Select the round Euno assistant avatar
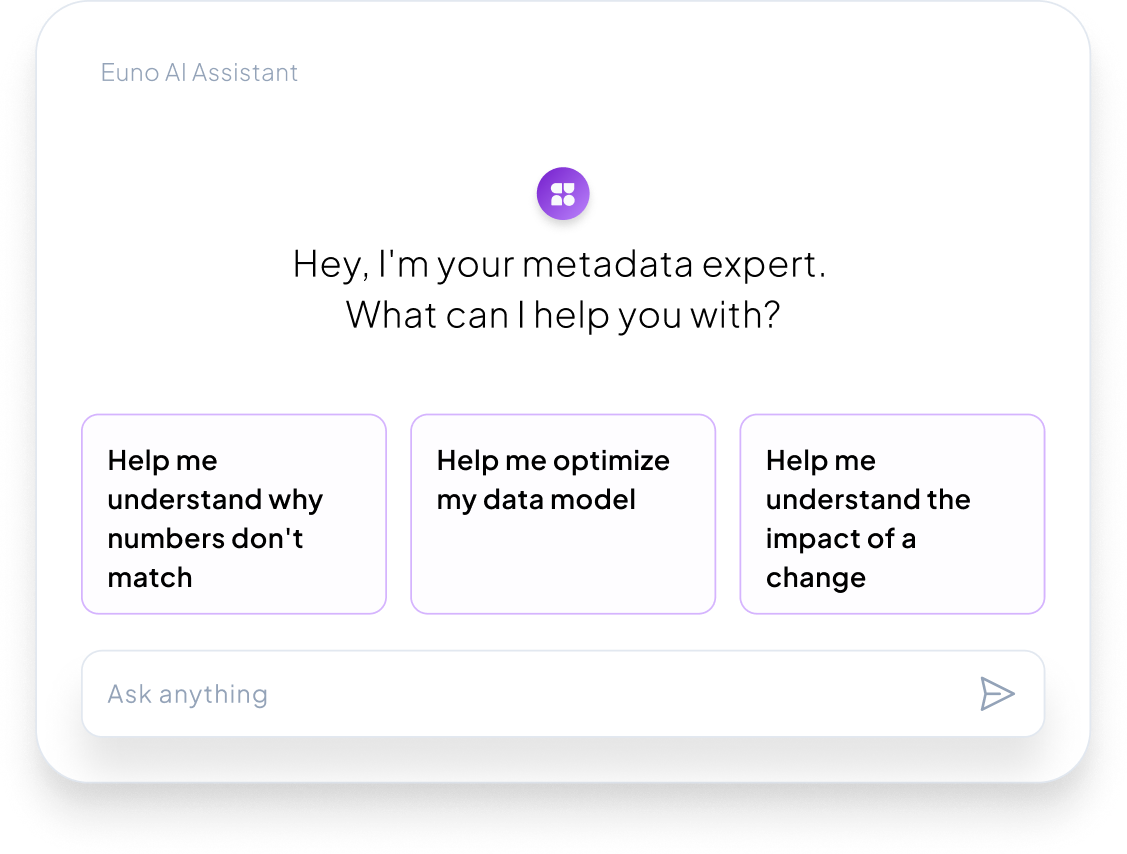Viewport: 1127px width, 854px height. pos(563,193)
